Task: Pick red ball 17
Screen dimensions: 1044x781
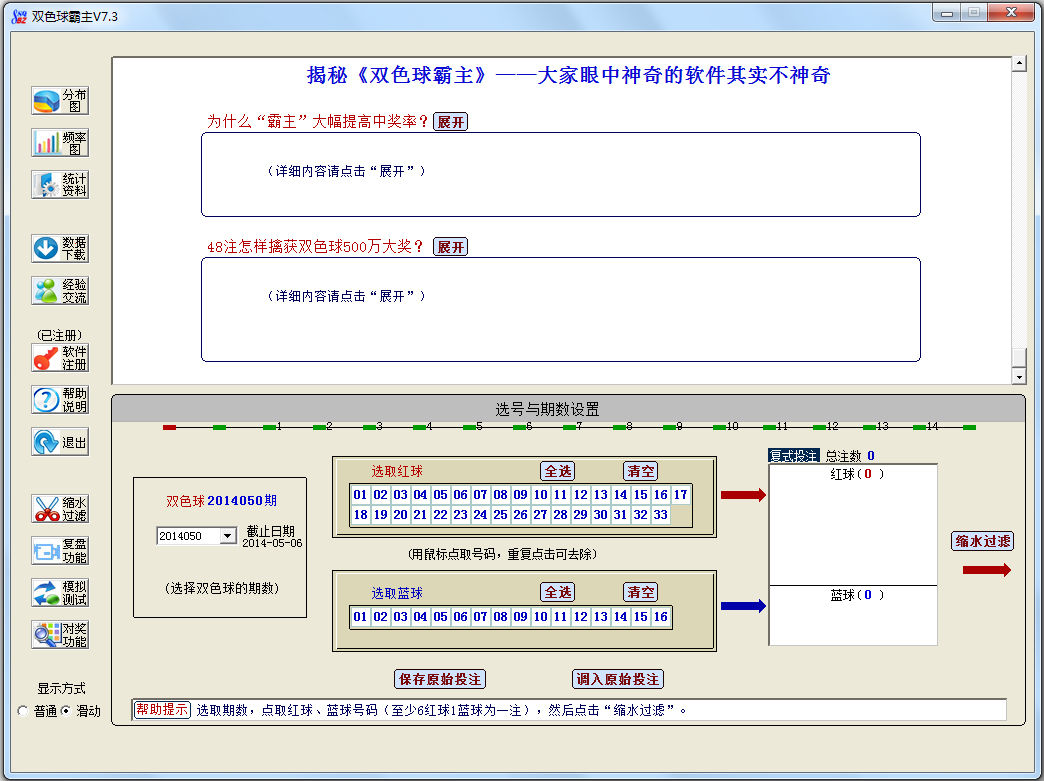Action: click(680, 495)
